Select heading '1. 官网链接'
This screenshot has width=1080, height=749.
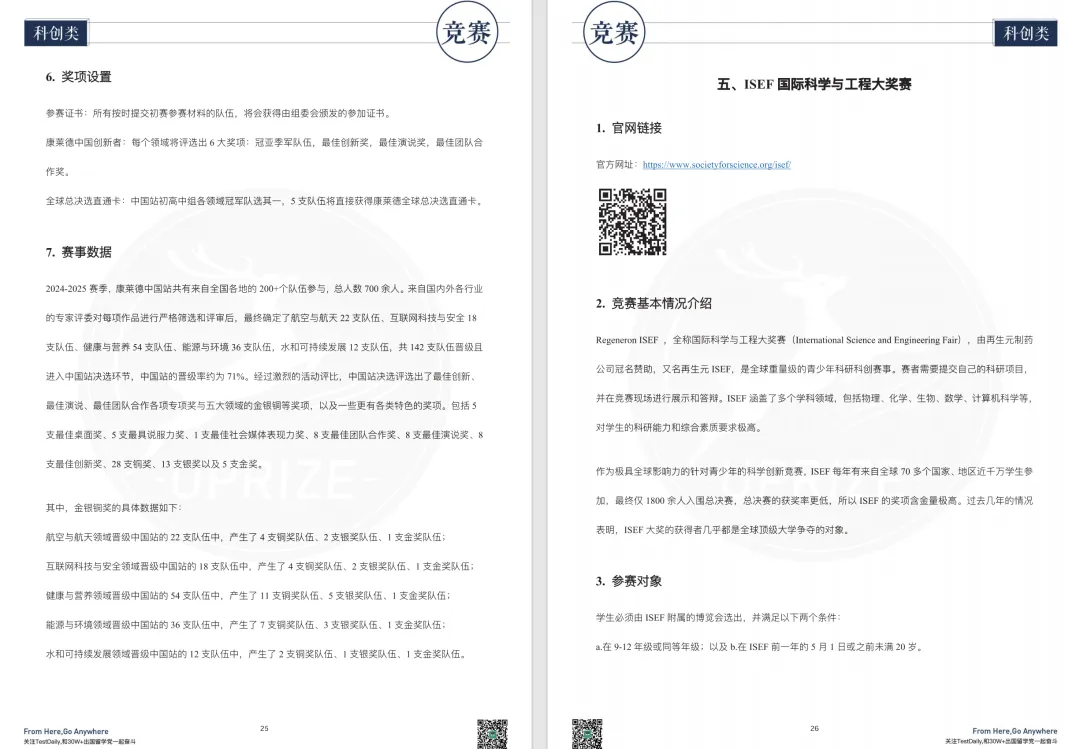[x=629, y=128]
